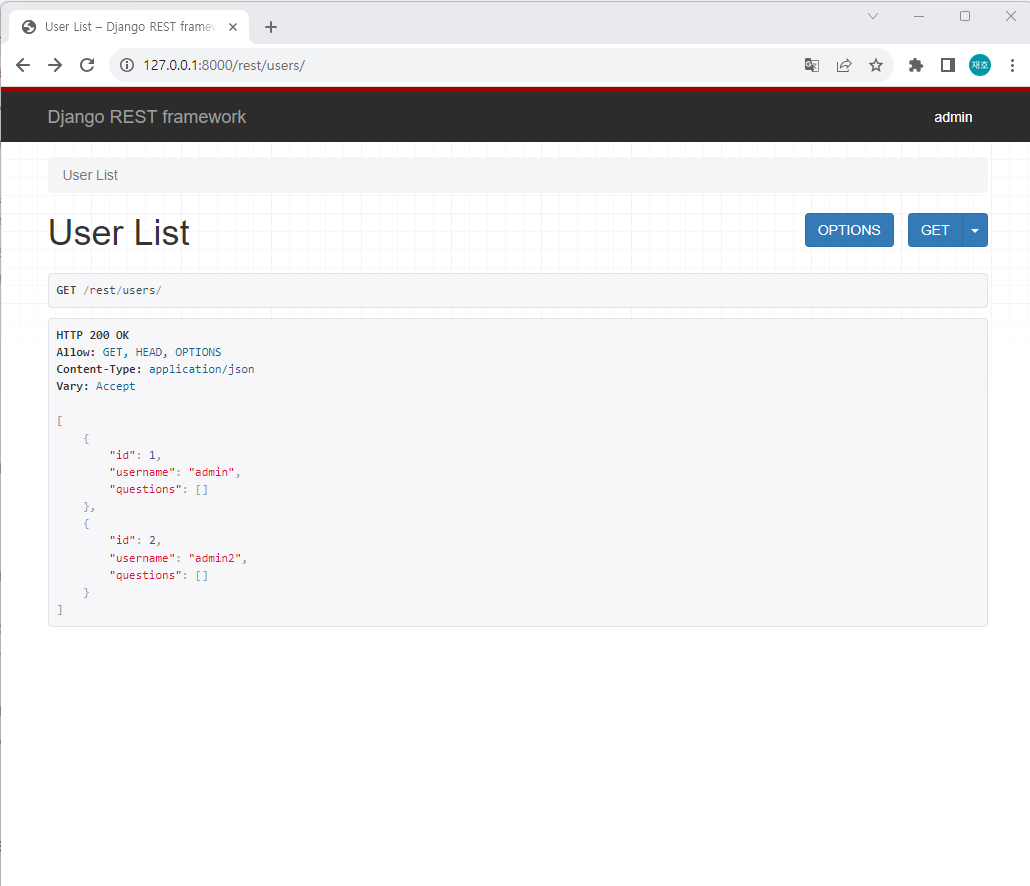1030x886 pixels.
Task: Click the GET /rest/users/ request line
Action: click(x=109, y=290)
